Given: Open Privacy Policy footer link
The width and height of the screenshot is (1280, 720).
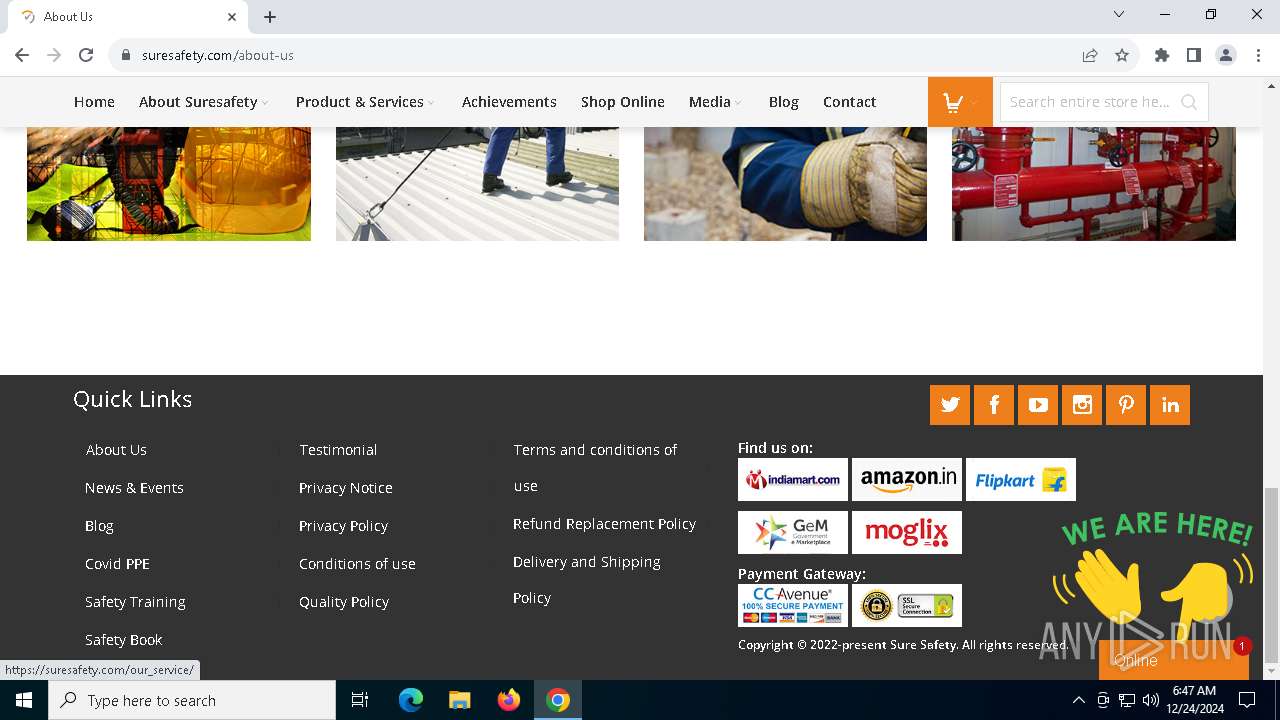Looking at the screenshot, I should (x=343, y=526).
